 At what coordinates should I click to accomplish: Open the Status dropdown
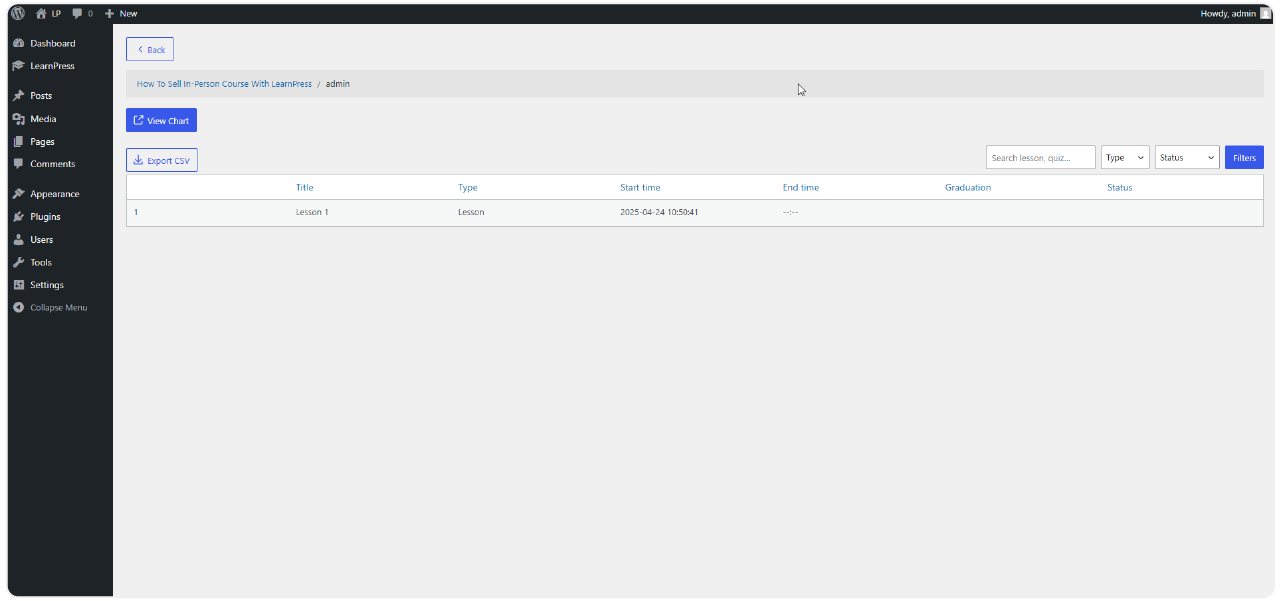click(1186, 157)
